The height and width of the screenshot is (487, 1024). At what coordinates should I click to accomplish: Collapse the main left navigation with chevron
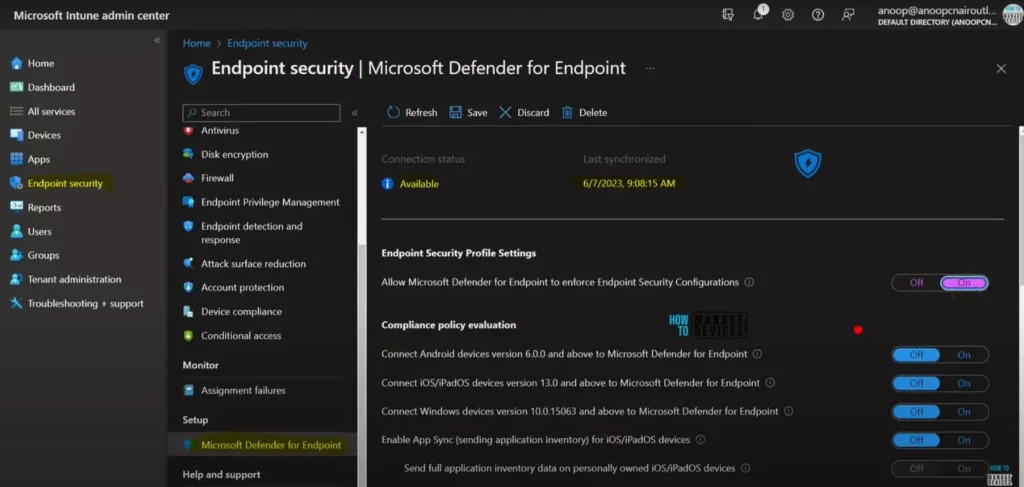[x=157, y=40]
